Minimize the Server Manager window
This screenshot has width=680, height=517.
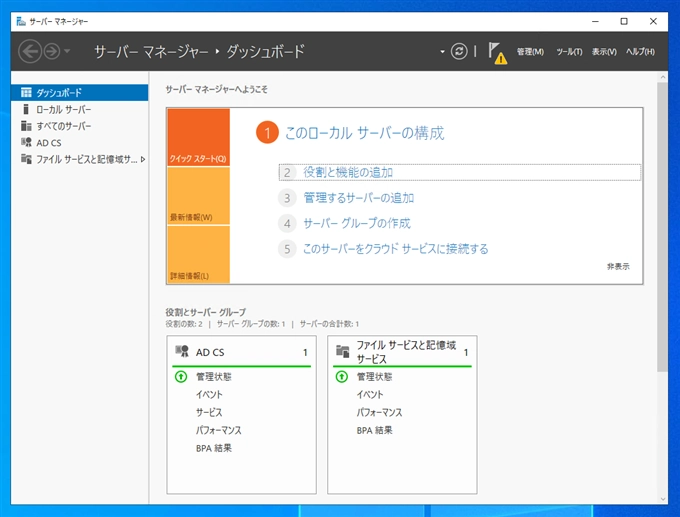tap(595, 21)
